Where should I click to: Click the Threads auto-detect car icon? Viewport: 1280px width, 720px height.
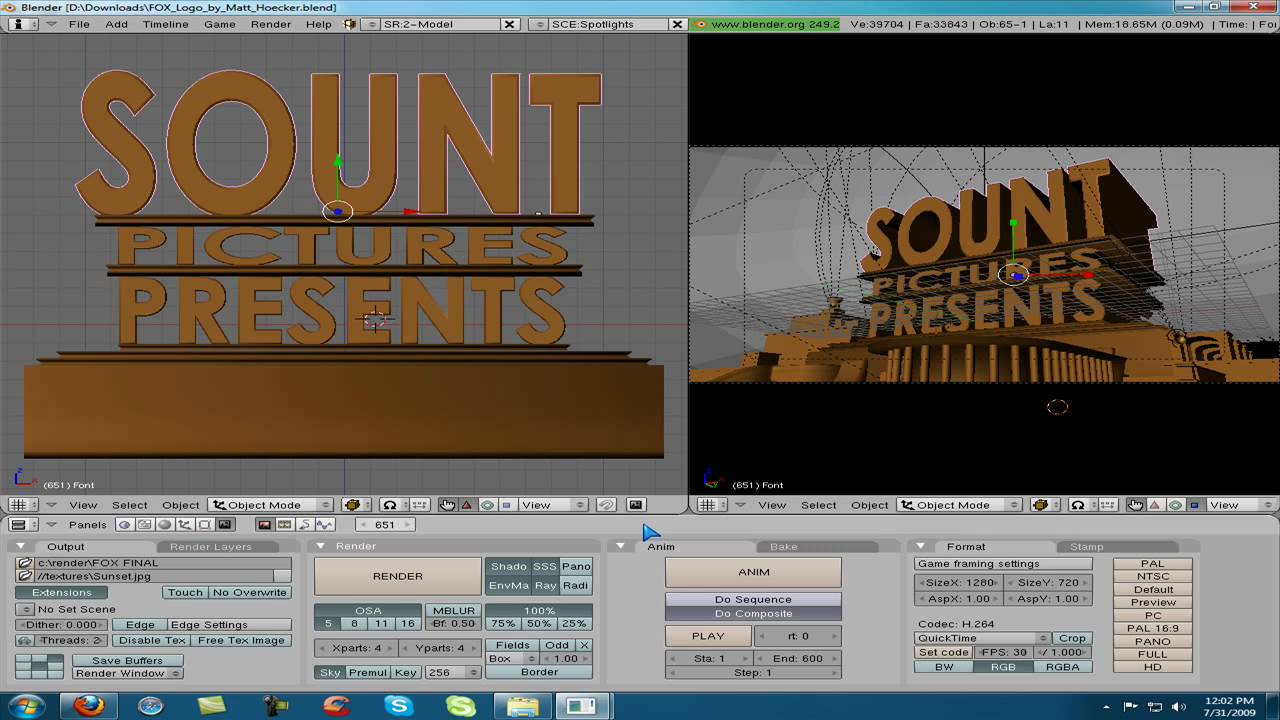25,640
